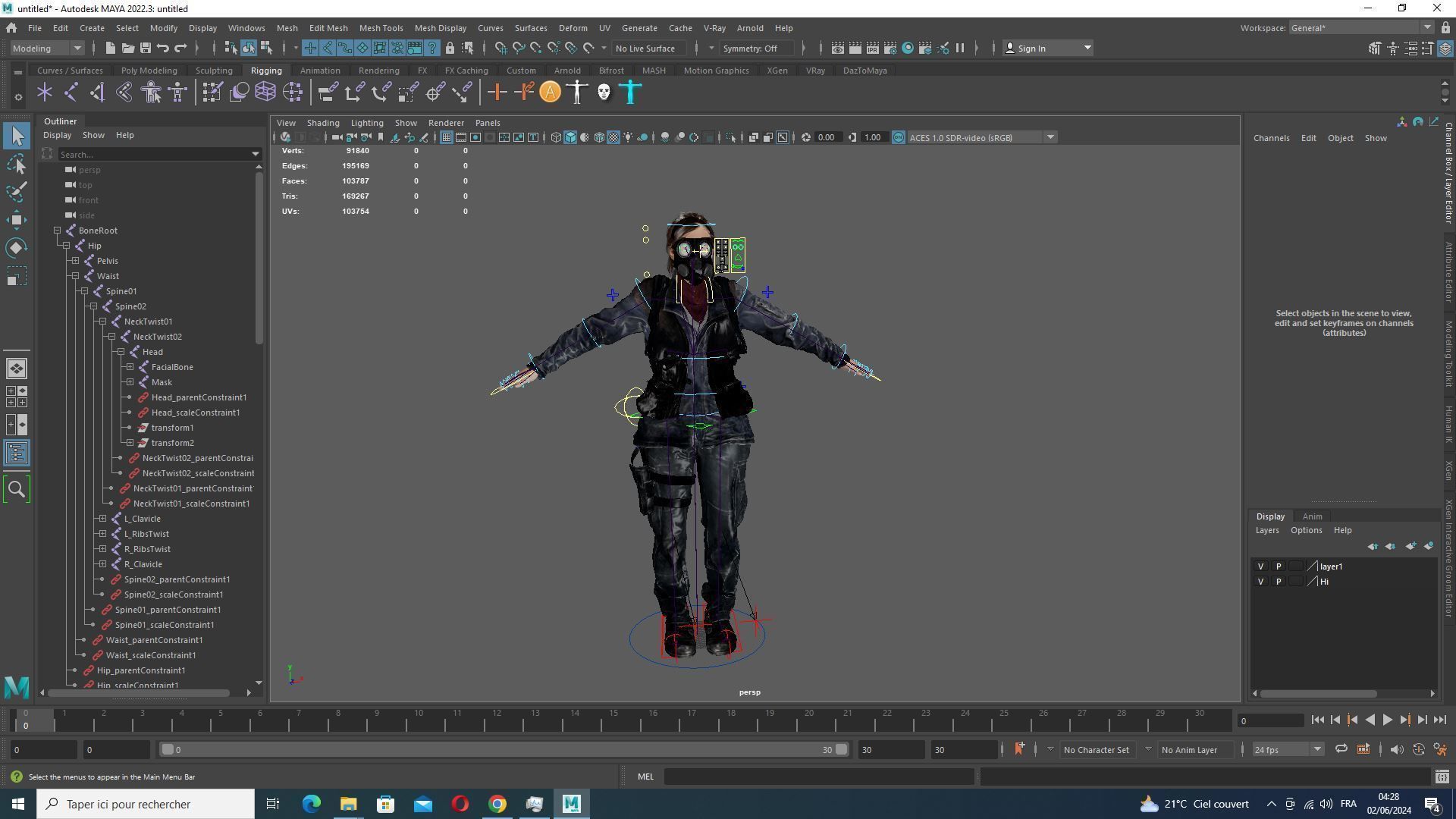This screenshot has width=1456, height=819.
Task: Click the skull icon on Rigging shelf
Action: (604, 93)
